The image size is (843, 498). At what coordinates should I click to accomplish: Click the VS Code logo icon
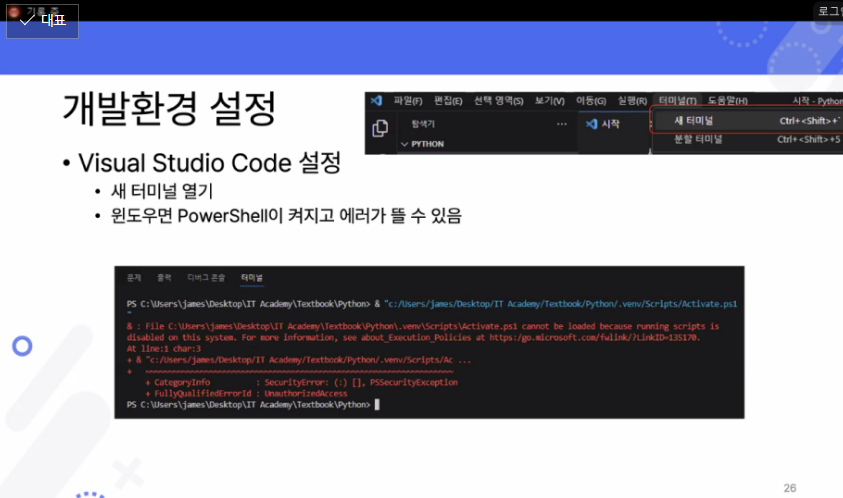pos(376,101)
